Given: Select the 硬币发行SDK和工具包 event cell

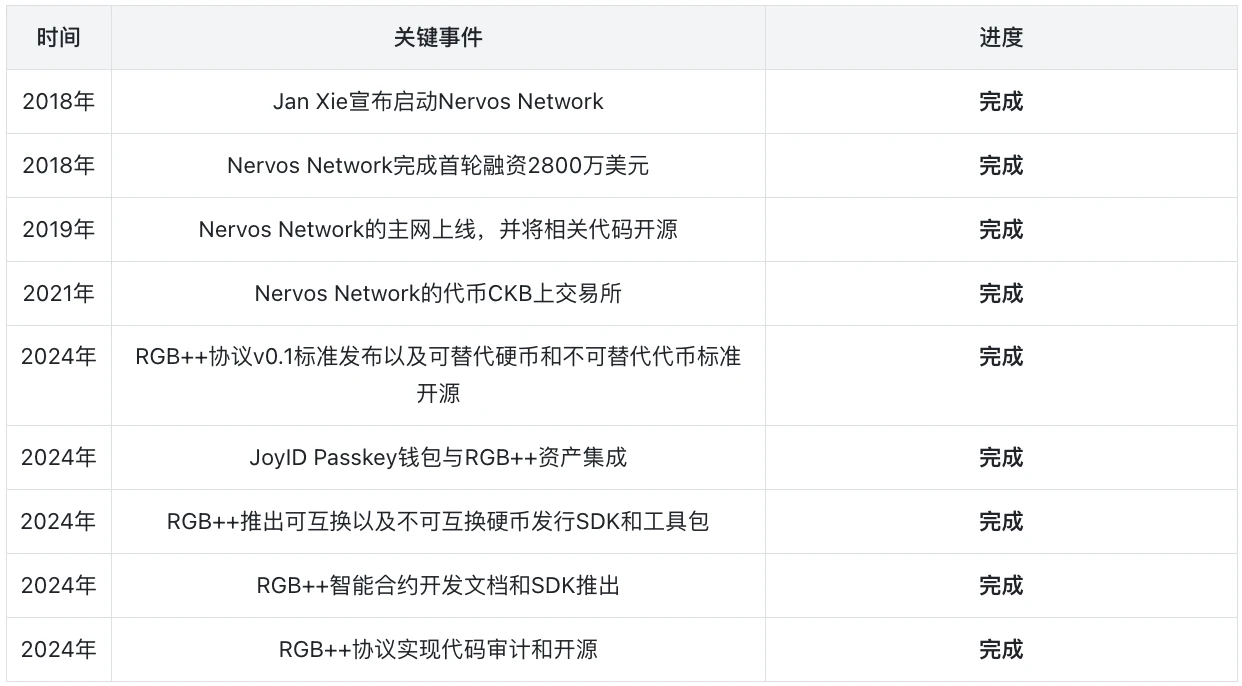Looking at the screenshot, I should point(438,522).
